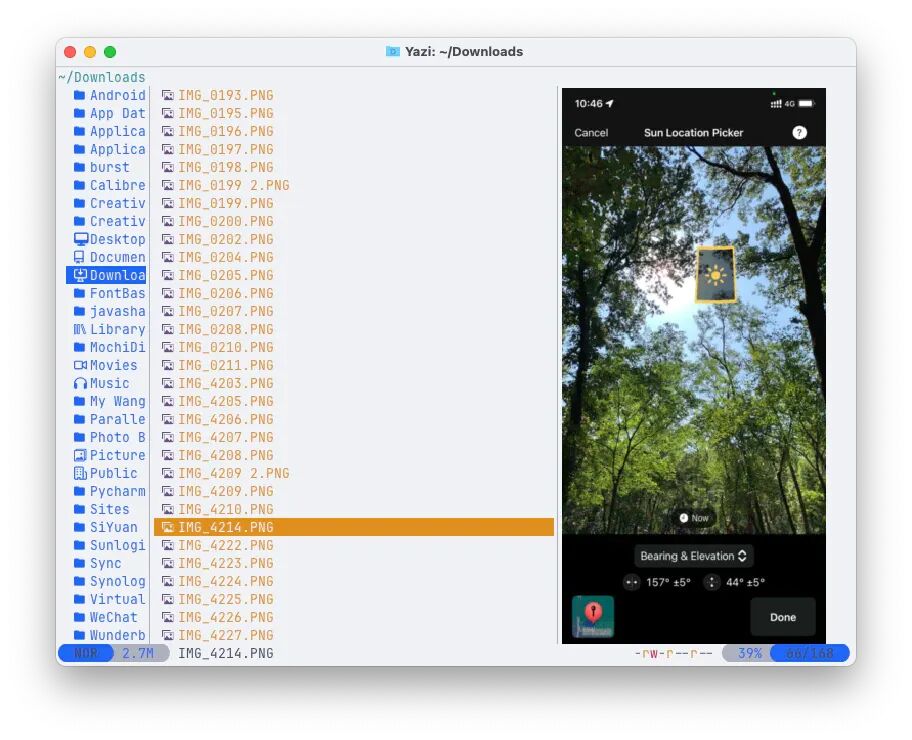This screenshot has height=740, width=912.
Task: Click the Desktop monitor icon in the sidebar
Action: click(81, 239)
